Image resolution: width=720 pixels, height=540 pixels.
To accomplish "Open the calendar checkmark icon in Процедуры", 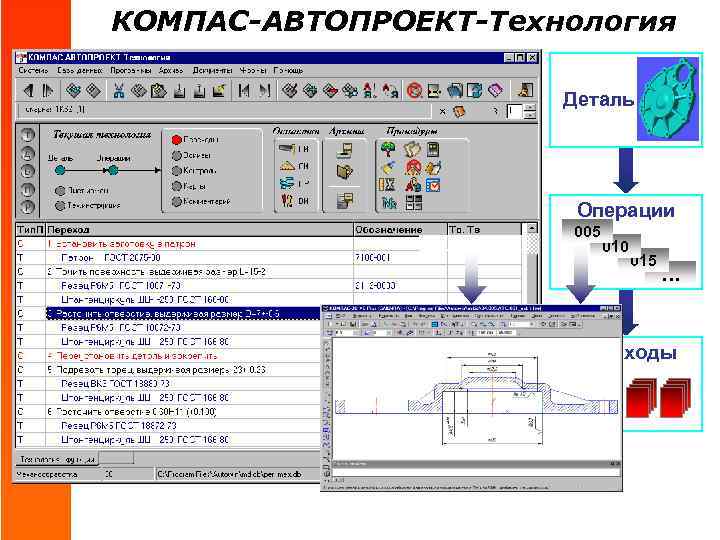I will point(433,185).
